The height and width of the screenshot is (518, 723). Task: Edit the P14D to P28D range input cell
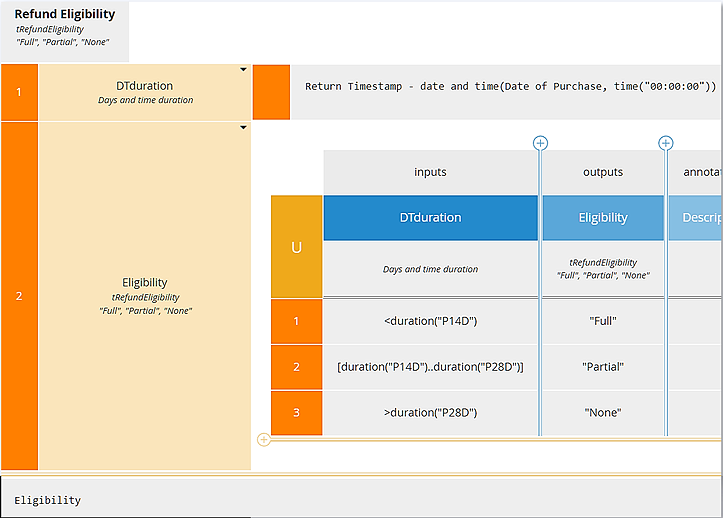click(430, 367)
